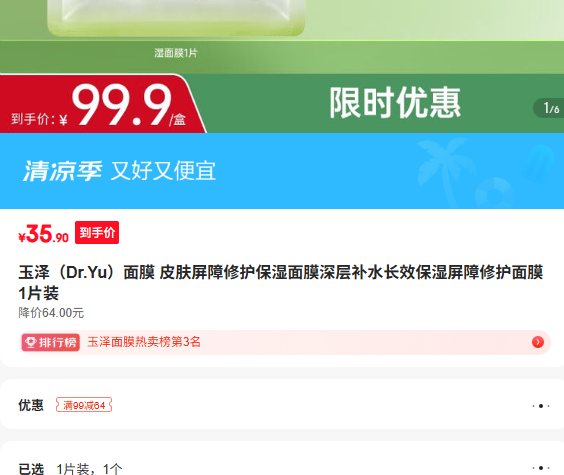The image size is (564, 475).
Task: Tap the 满99减64 coupon tag
Action: point(84,405)
